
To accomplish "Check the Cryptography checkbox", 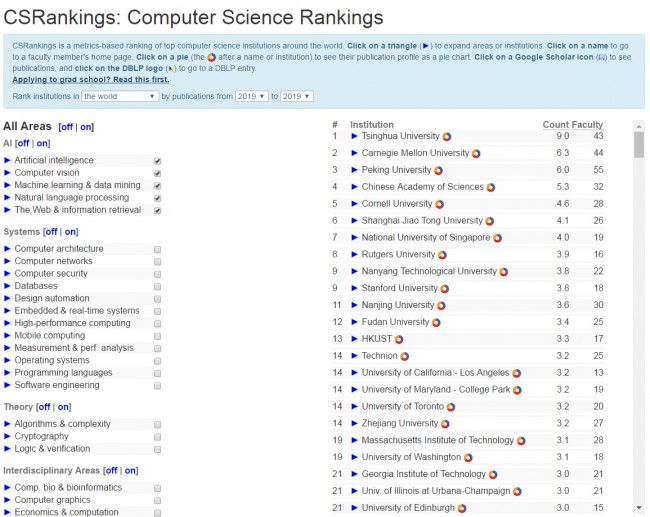I will [158, 437].
